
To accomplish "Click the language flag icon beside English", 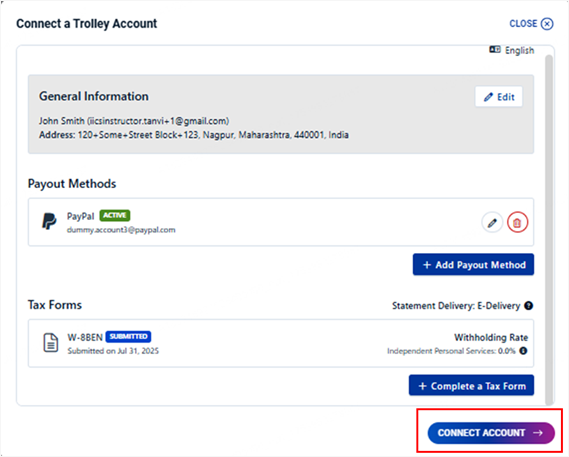I will click(495, 49).
